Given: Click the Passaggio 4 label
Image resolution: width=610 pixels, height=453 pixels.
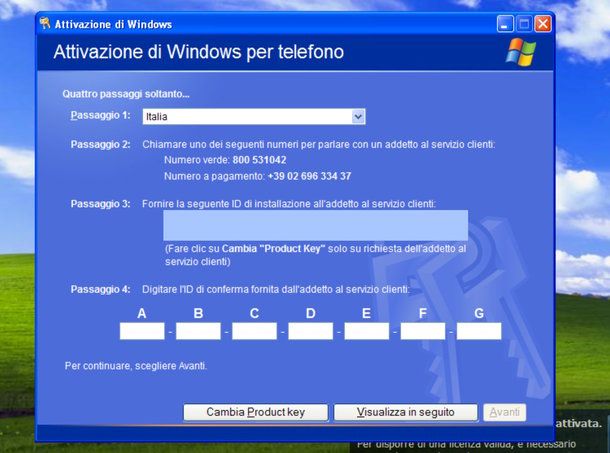Looking at the screenshot, I should coord(100,290).
